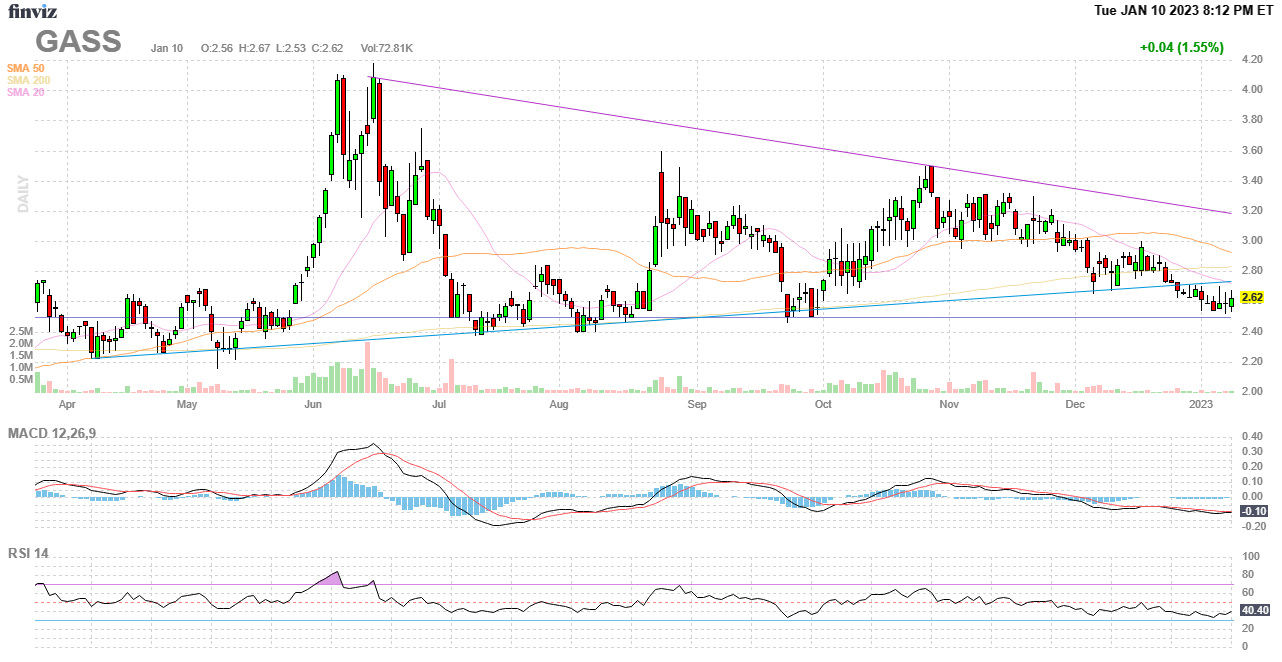Click the SMA 200 legend label

tap(28, 80)
